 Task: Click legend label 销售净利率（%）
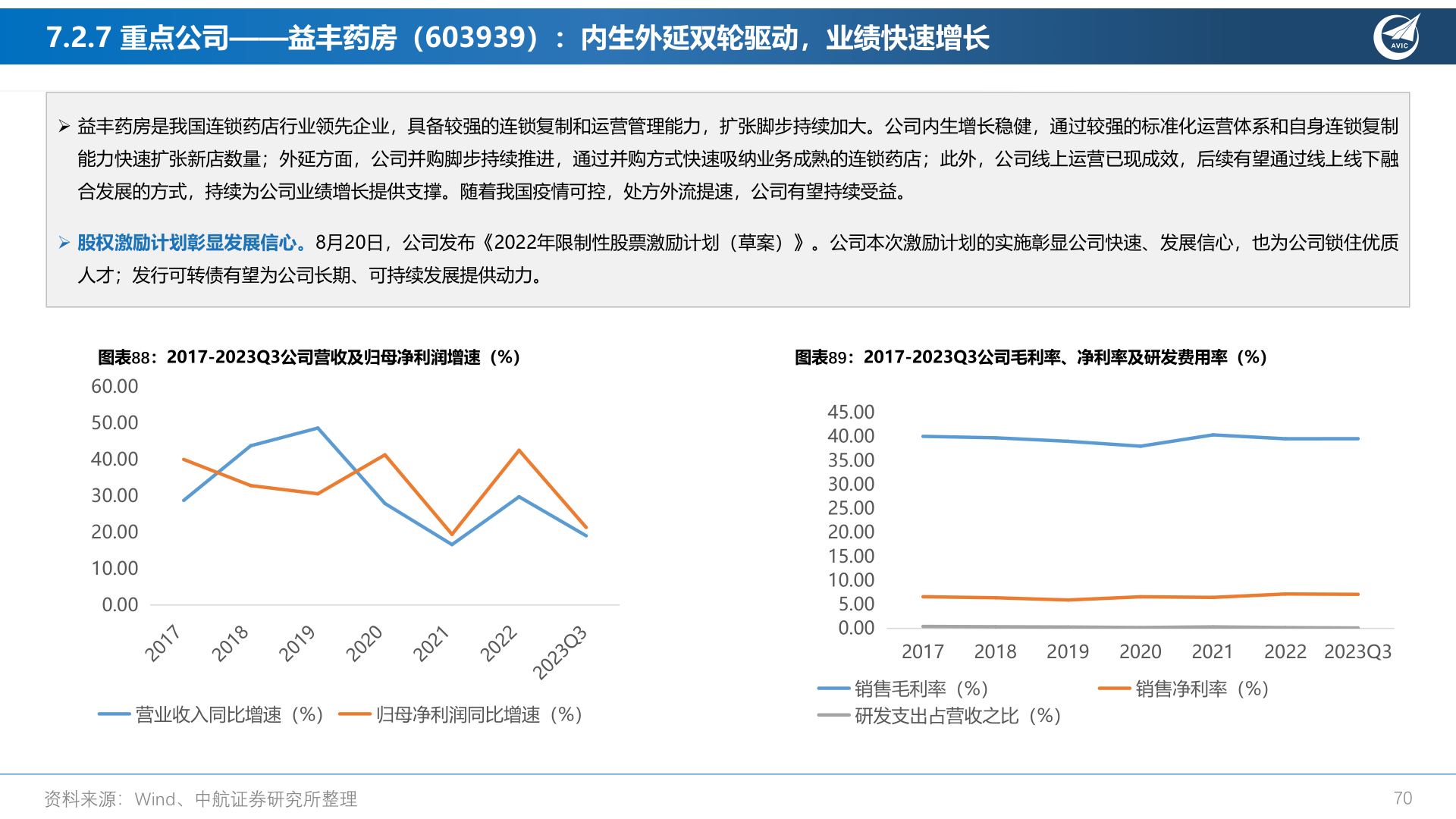point(1203,689)
